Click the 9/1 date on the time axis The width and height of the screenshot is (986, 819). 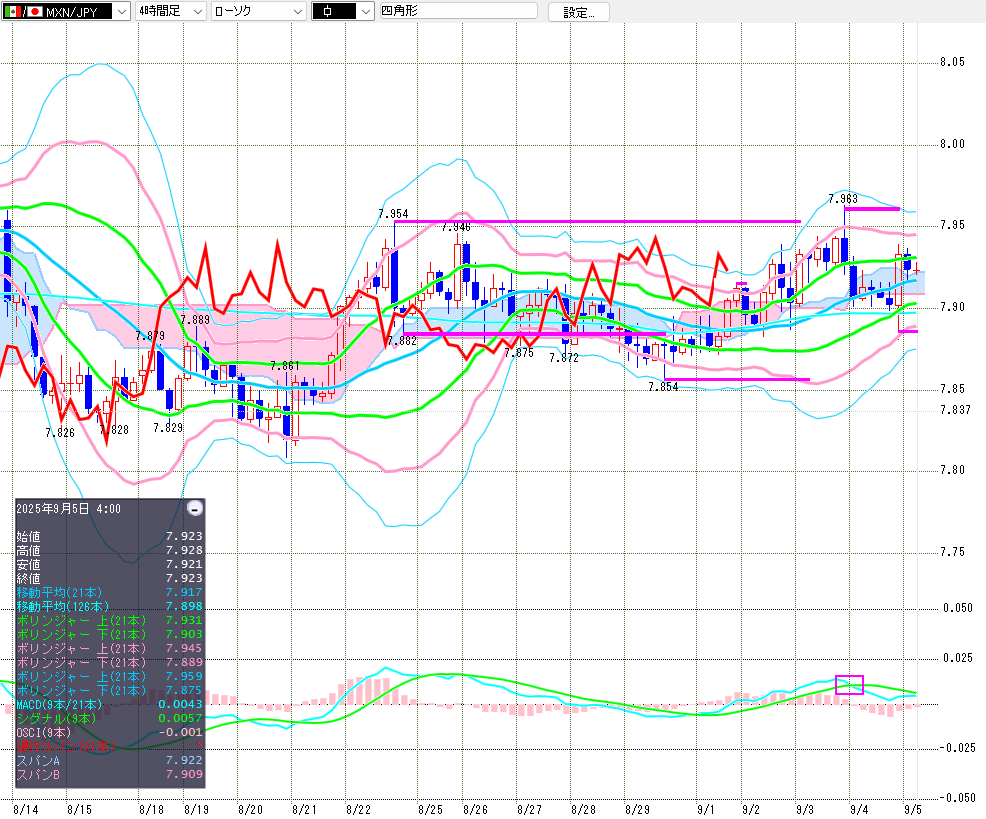tap(706, 810)
